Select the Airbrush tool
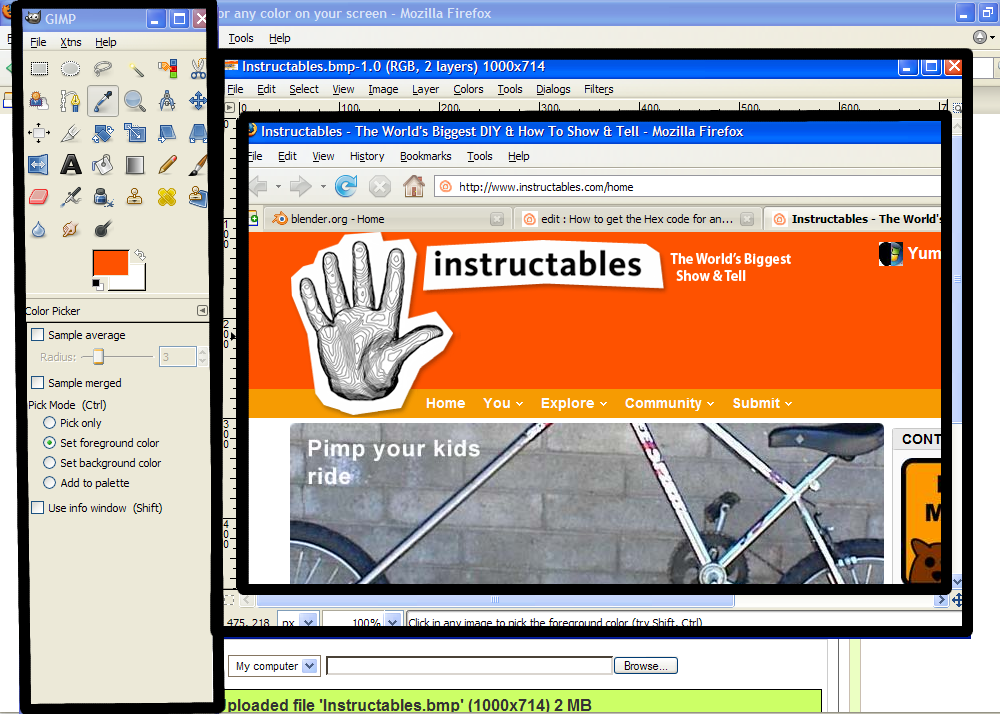The width and height of the screenshot is (1000, 714). [71, 197]
